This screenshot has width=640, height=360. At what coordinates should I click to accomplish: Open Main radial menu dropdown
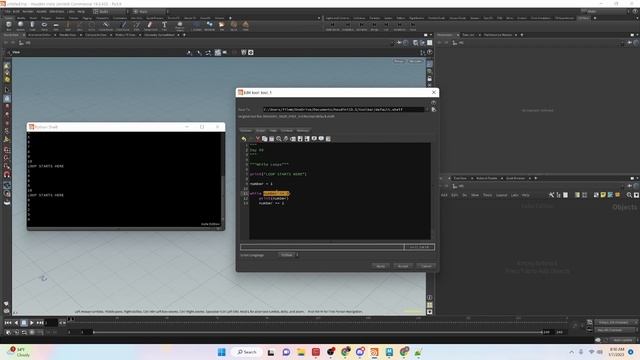(149, 11)
